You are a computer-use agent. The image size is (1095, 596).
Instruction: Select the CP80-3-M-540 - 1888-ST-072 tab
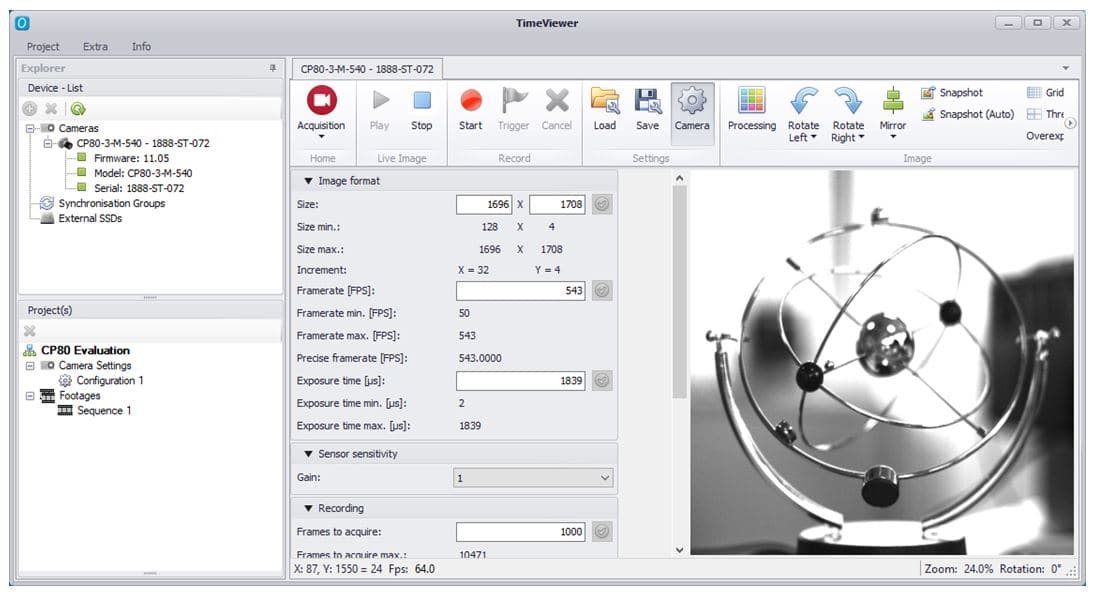pyautogui.click(x=367, y=69)
